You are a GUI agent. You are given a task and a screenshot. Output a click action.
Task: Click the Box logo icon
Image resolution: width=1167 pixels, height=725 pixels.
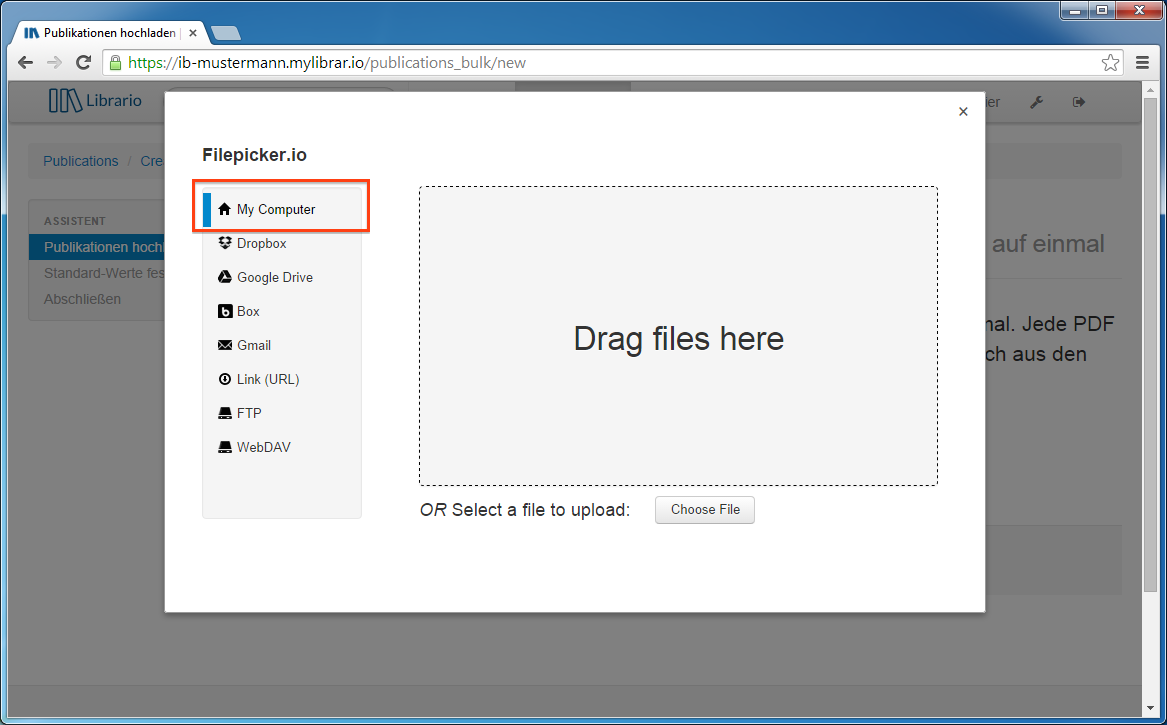[225, 311]
